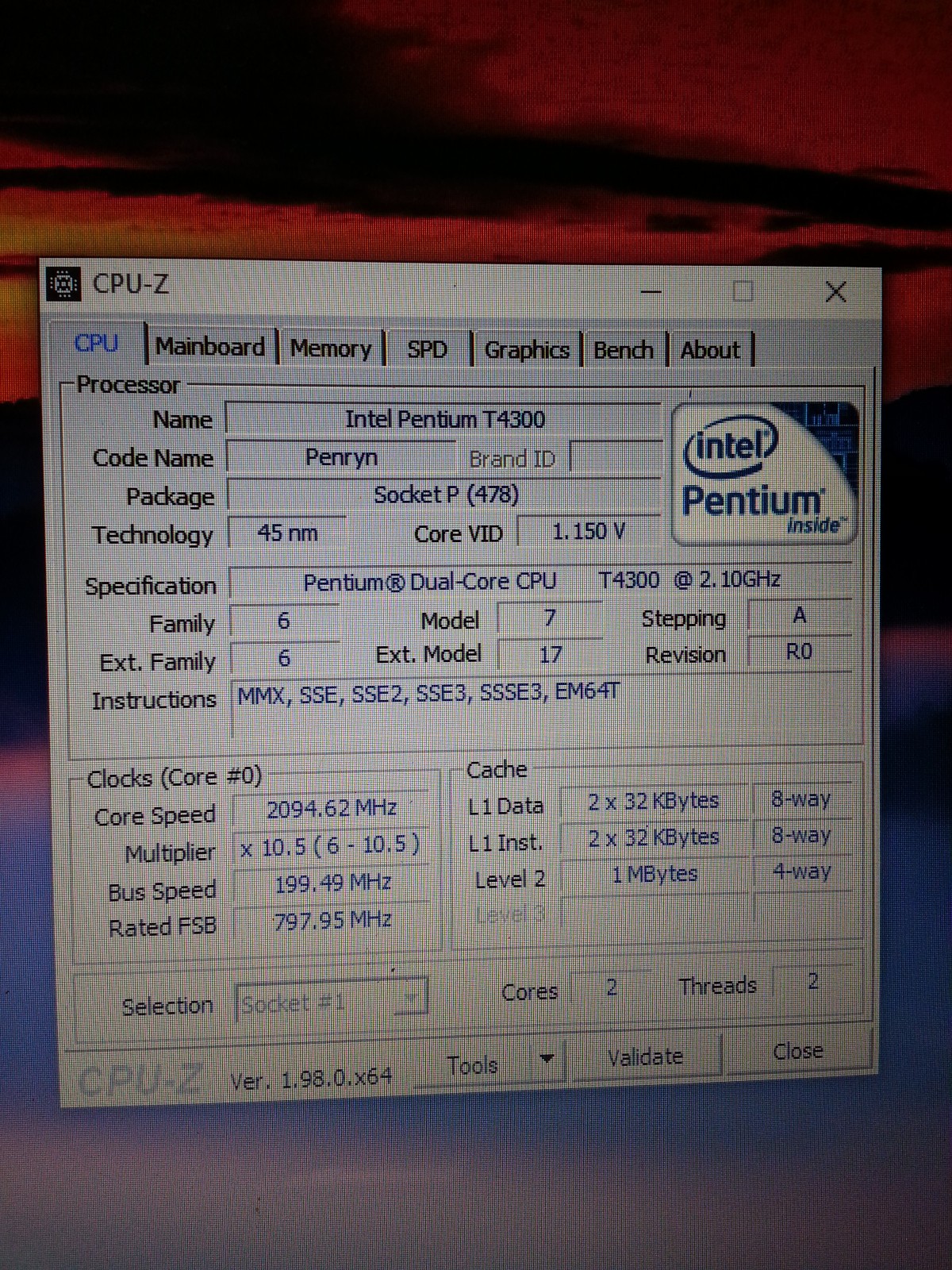Image resolution: width=952 pixels, height=1270 pixels.
Task: Click the CPU-Z app icon in title bar
Action: point(63,283)
